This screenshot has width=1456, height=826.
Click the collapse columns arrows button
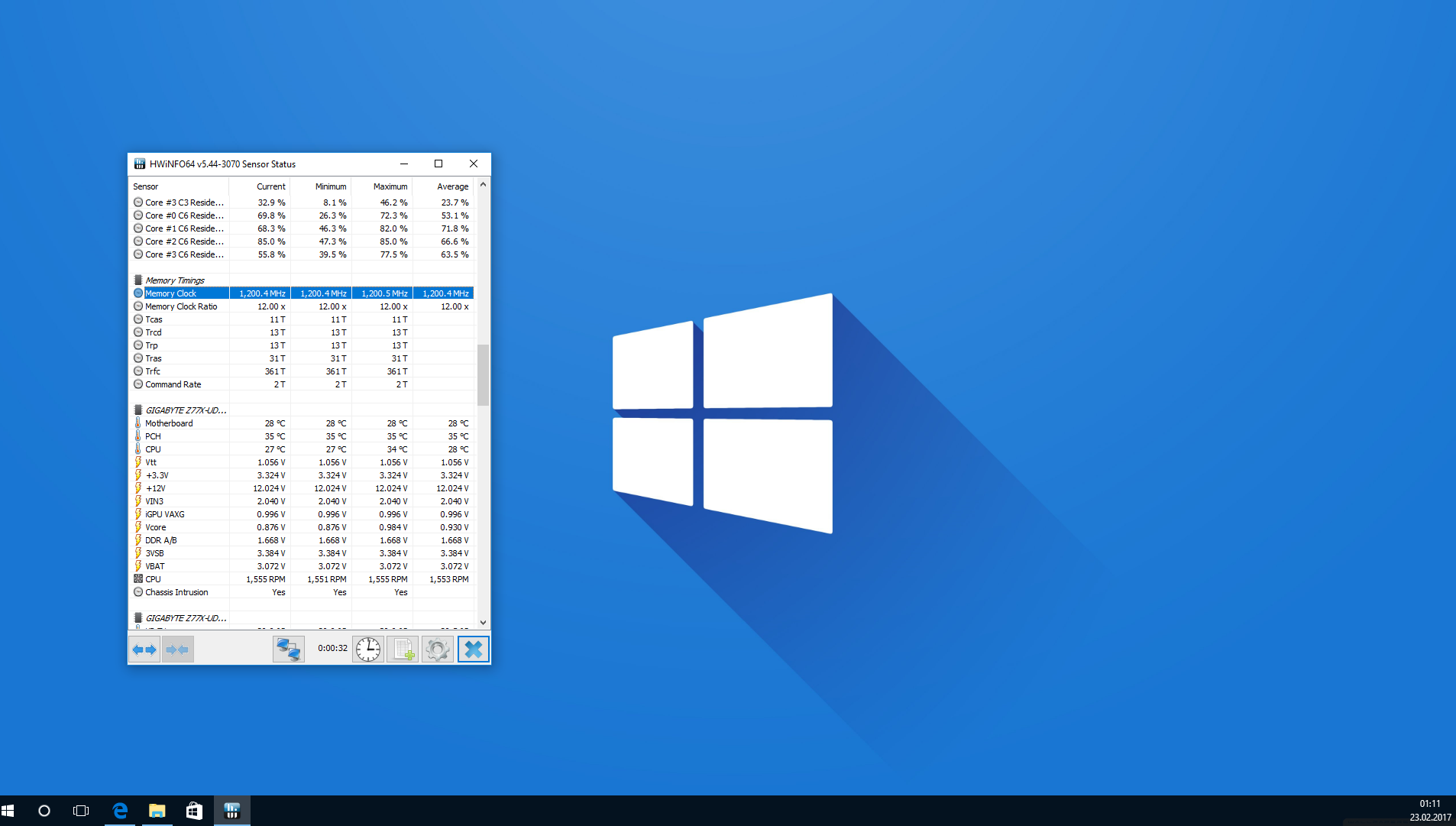(x=177, y=649)
